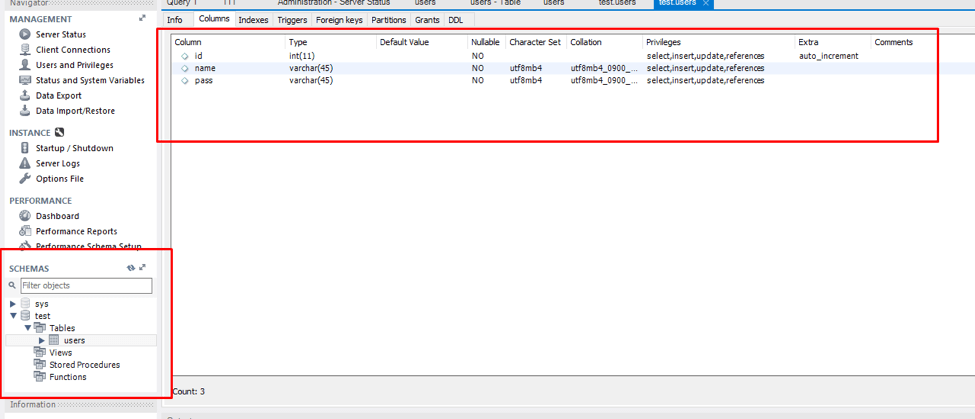Sort by the Type header
The height and width of the screenshot is (419, 975).
pyautogui.click(x=298, y=42)
